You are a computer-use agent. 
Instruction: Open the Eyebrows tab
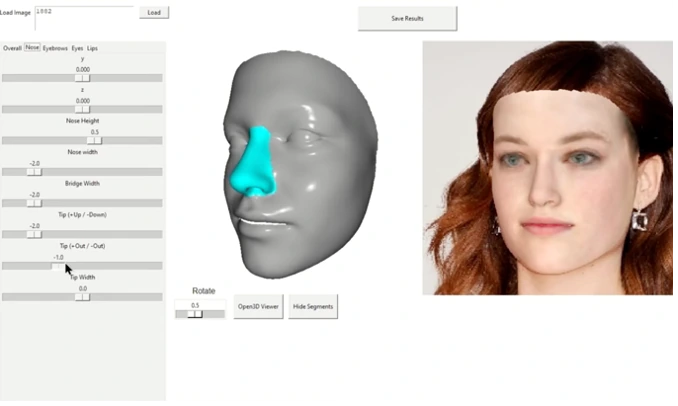click(x=55, y=48)
